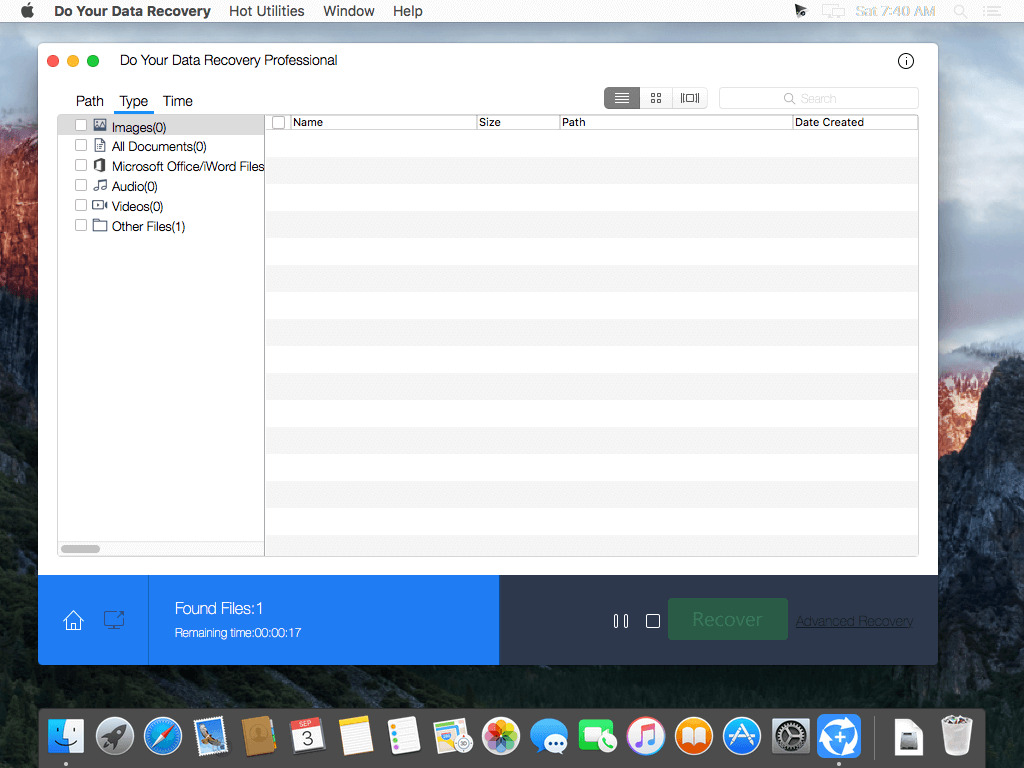Open Do Your Data Recovery app menu

pyautogui.click(x=132, y=11)
